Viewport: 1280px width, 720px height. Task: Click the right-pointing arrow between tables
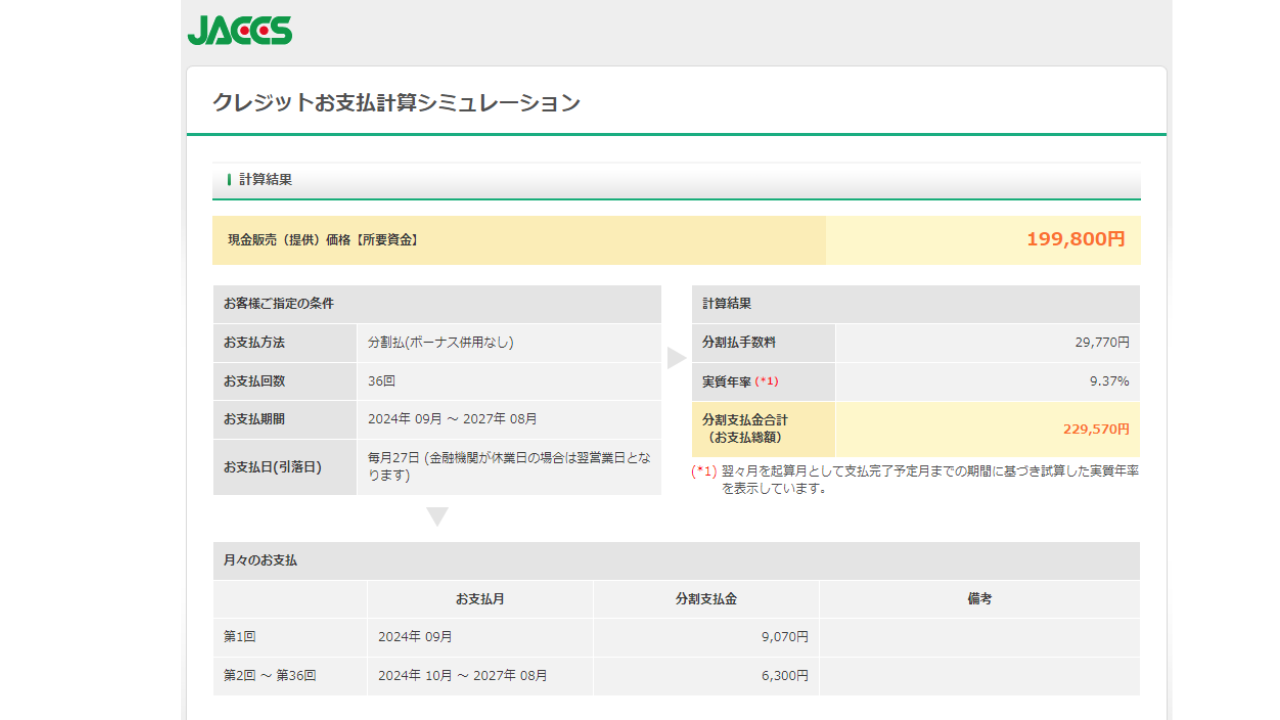[676, 358]
